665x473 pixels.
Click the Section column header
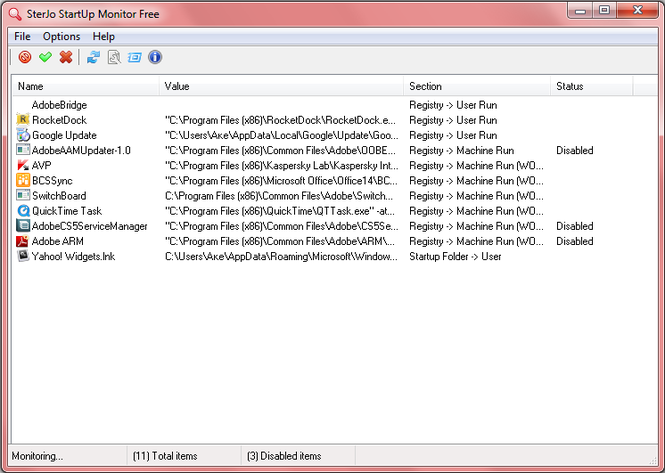[x=477, y=87]
